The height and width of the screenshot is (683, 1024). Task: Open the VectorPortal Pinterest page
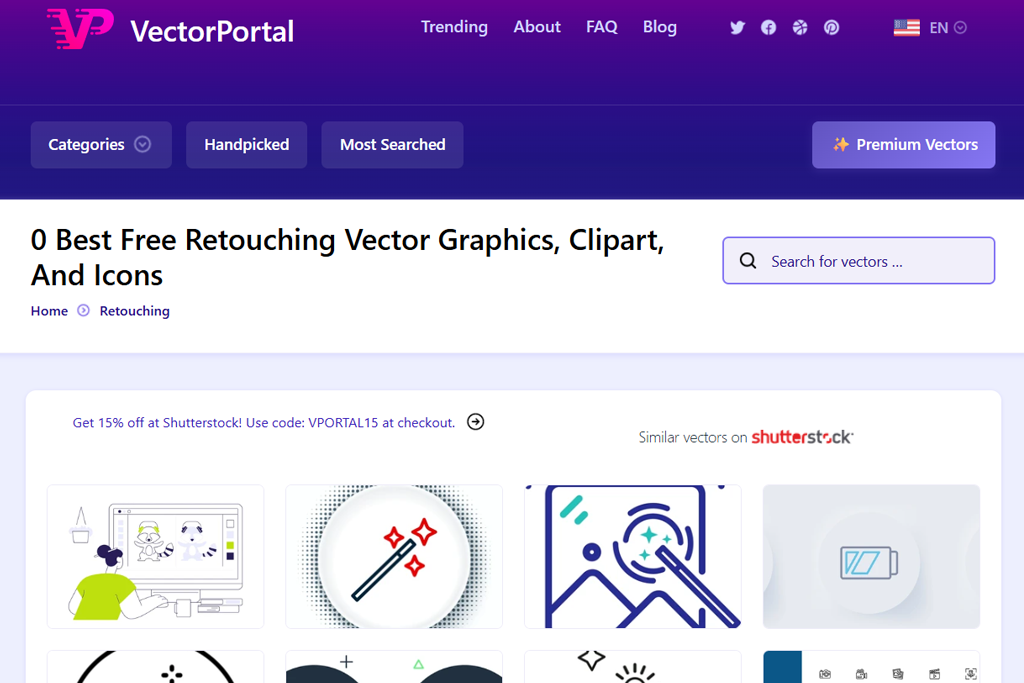coord(831,27)
